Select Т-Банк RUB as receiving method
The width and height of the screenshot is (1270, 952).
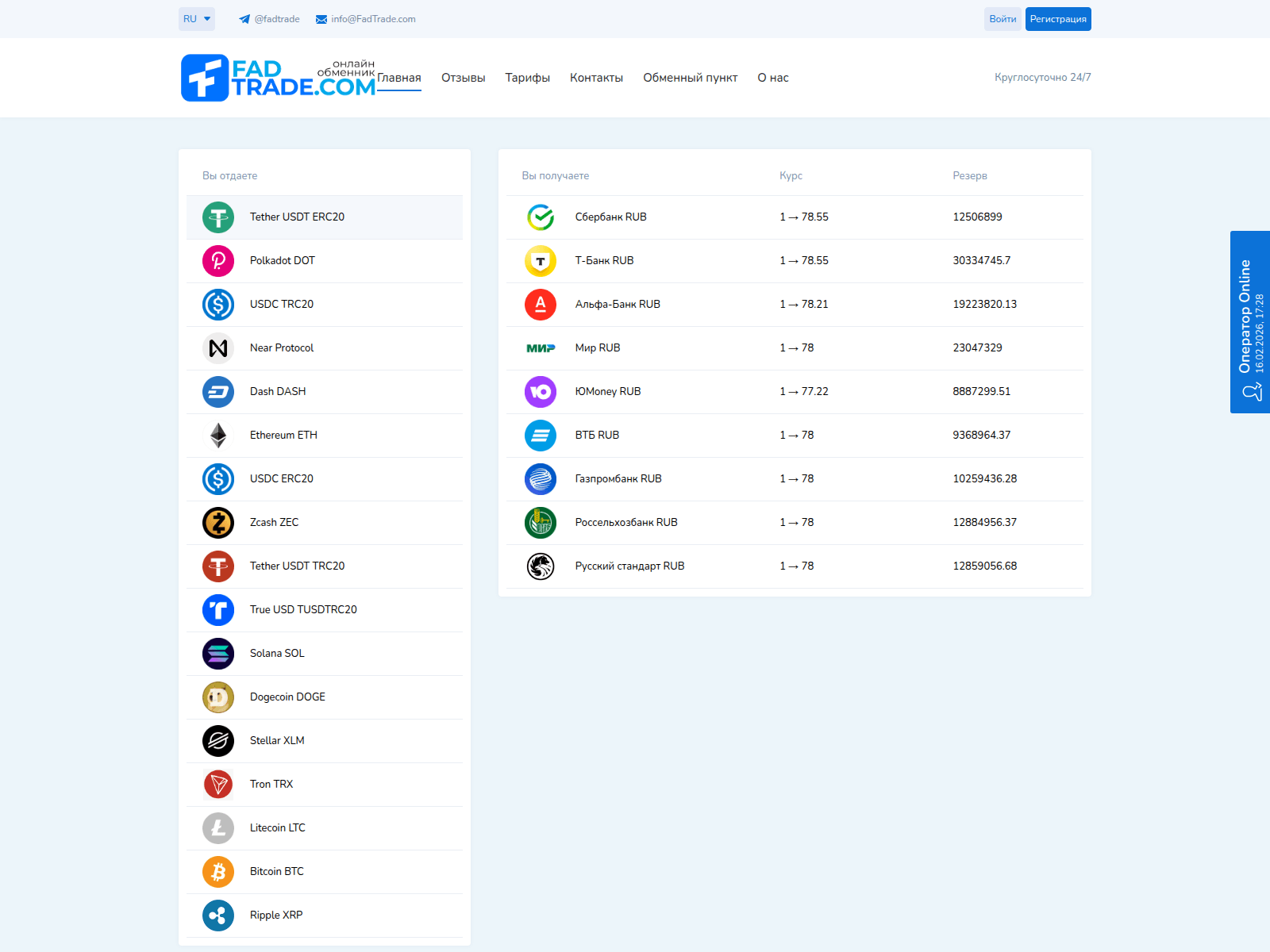pyautogui.click(x=605, y=261)
